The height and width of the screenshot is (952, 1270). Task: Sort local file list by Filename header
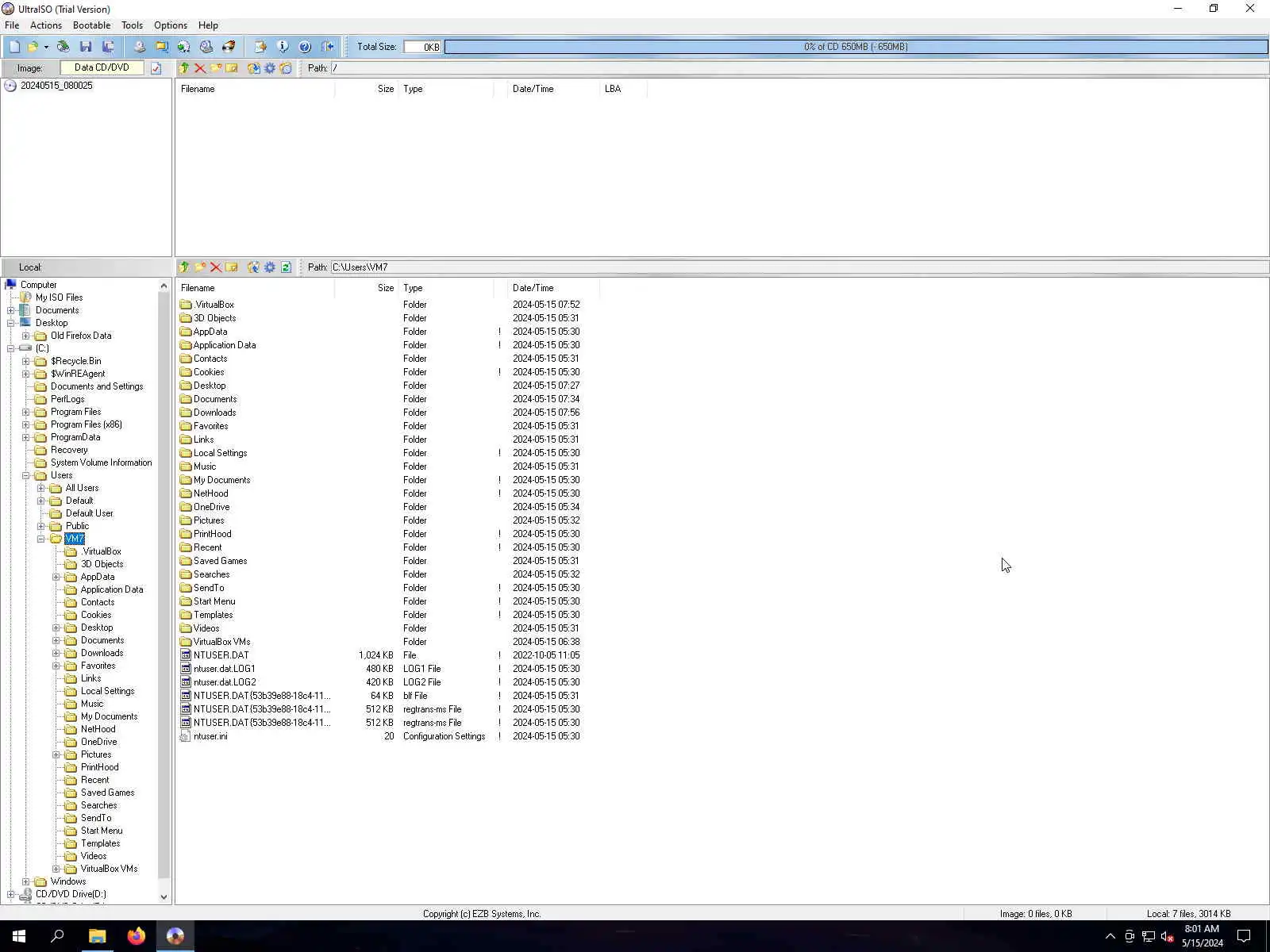click(x=255, y=288)
